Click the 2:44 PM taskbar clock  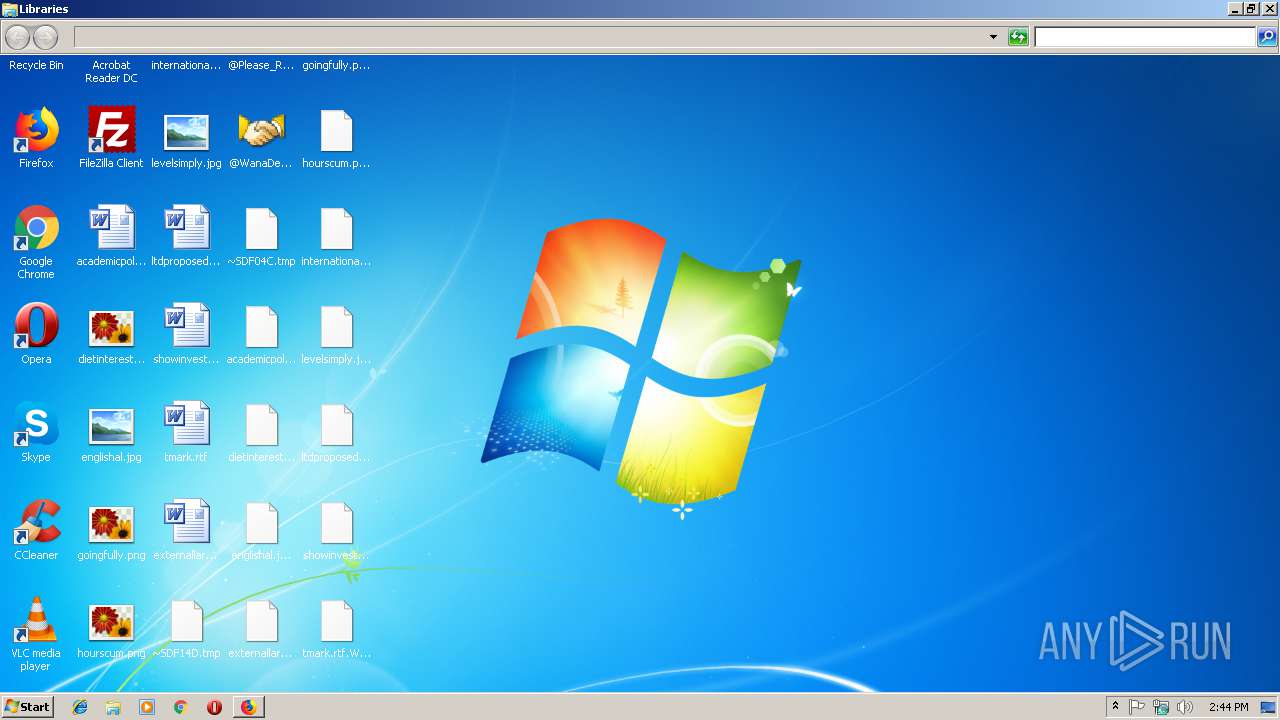pos(1228,707)
